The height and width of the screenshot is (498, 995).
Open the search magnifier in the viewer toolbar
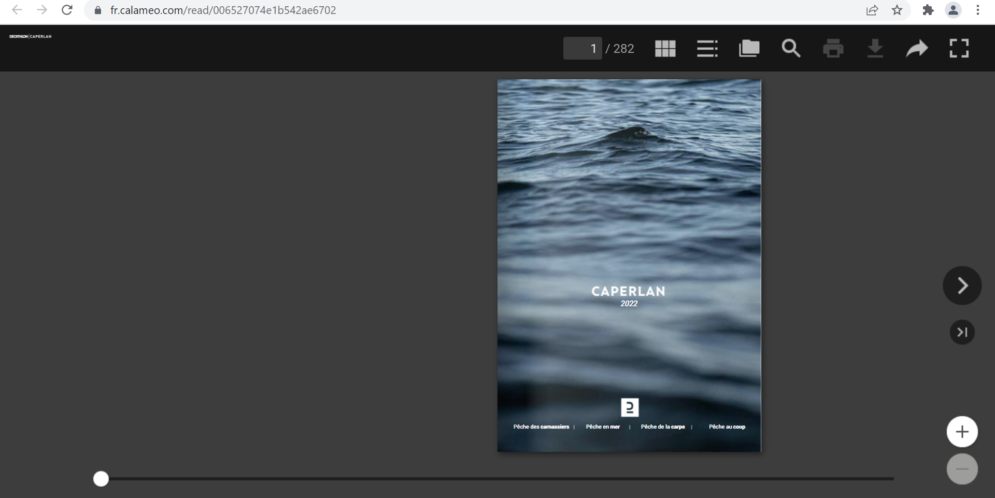tap(791, 48)
